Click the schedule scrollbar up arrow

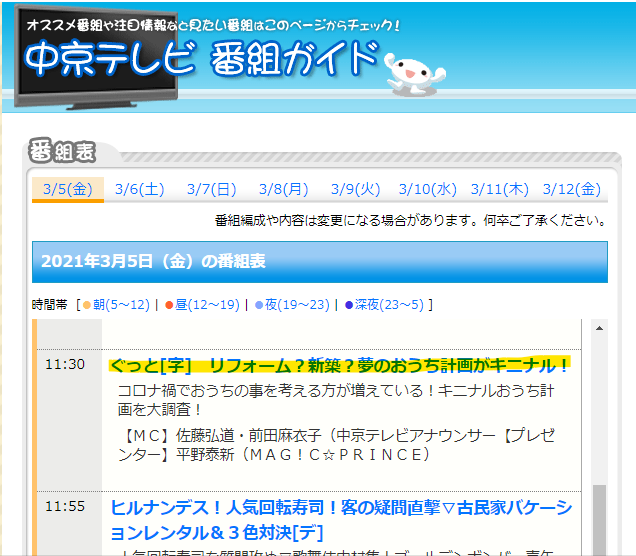599,328
